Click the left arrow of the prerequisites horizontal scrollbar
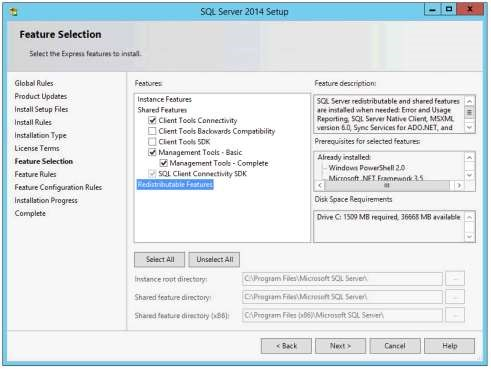Viewport: 491px width, 369px height. (x=320, y=185)
